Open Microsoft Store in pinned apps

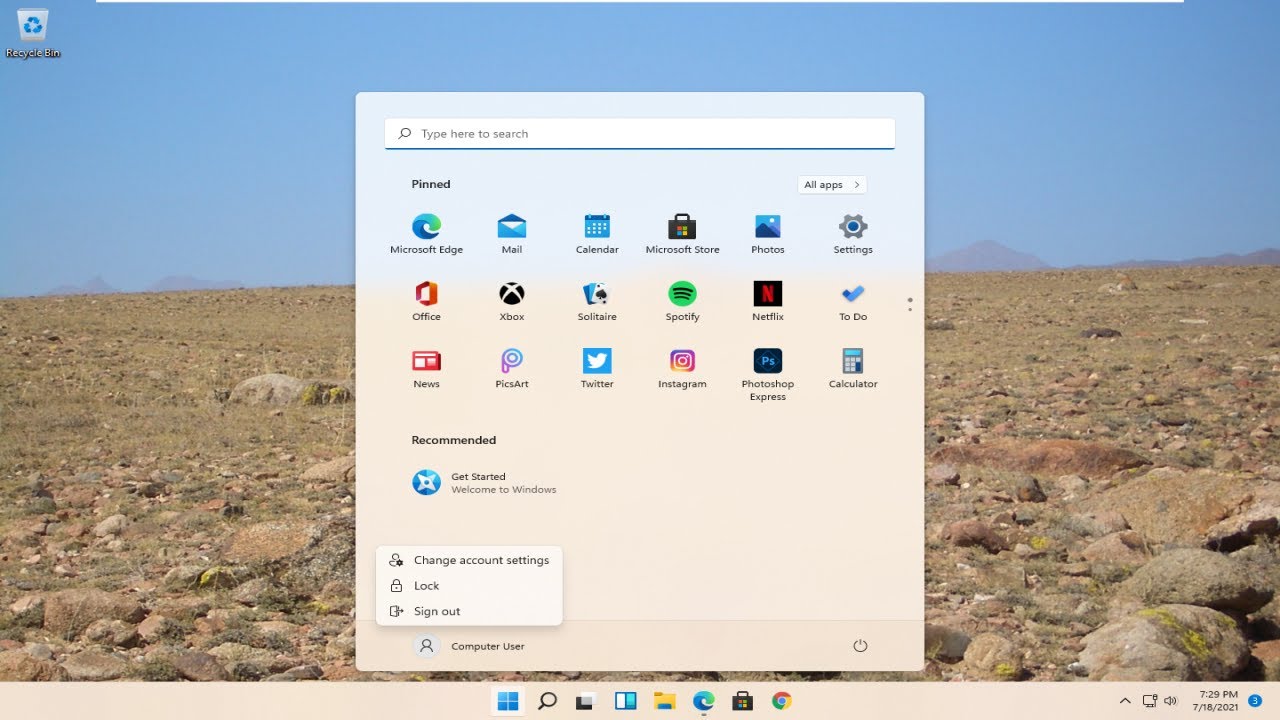[682, 234]
